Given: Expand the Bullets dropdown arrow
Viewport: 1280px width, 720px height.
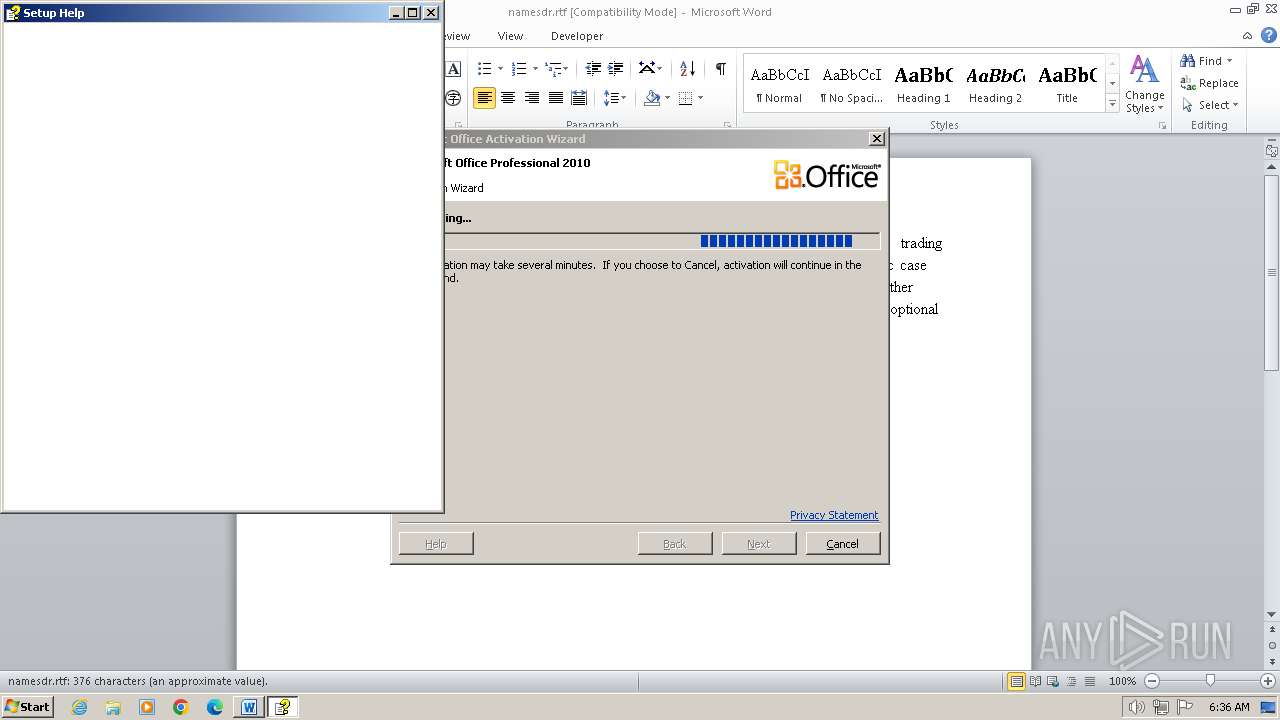Looking at the screenshot, I should point(501,68).
